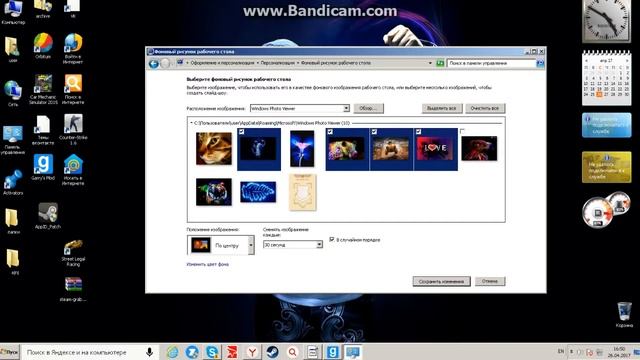Select the blue neon leaf wallpaper thumbnail

click(x=258, y=192)
